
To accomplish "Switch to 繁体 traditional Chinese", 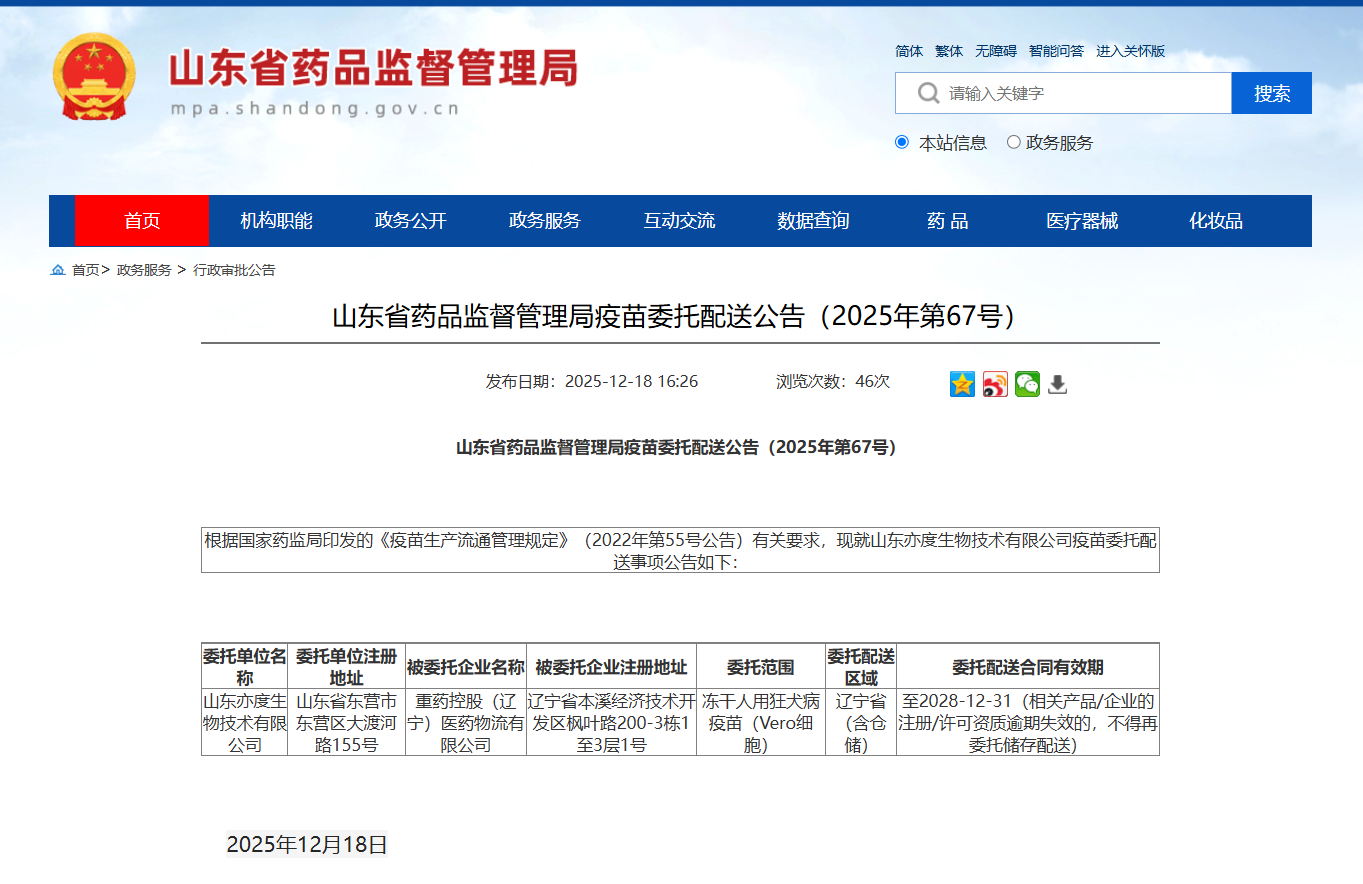I will pos(949,51).
